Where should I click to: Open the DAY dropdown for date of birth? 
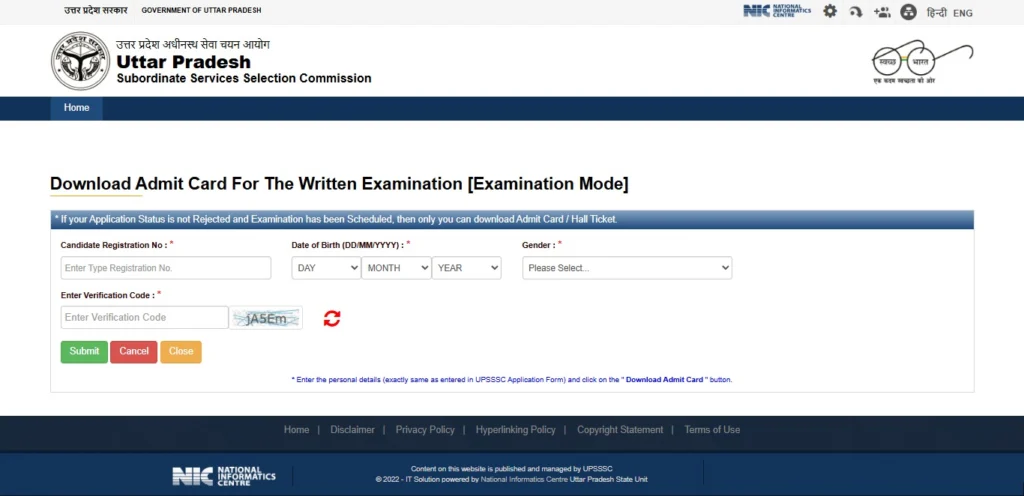coord(326,268)
